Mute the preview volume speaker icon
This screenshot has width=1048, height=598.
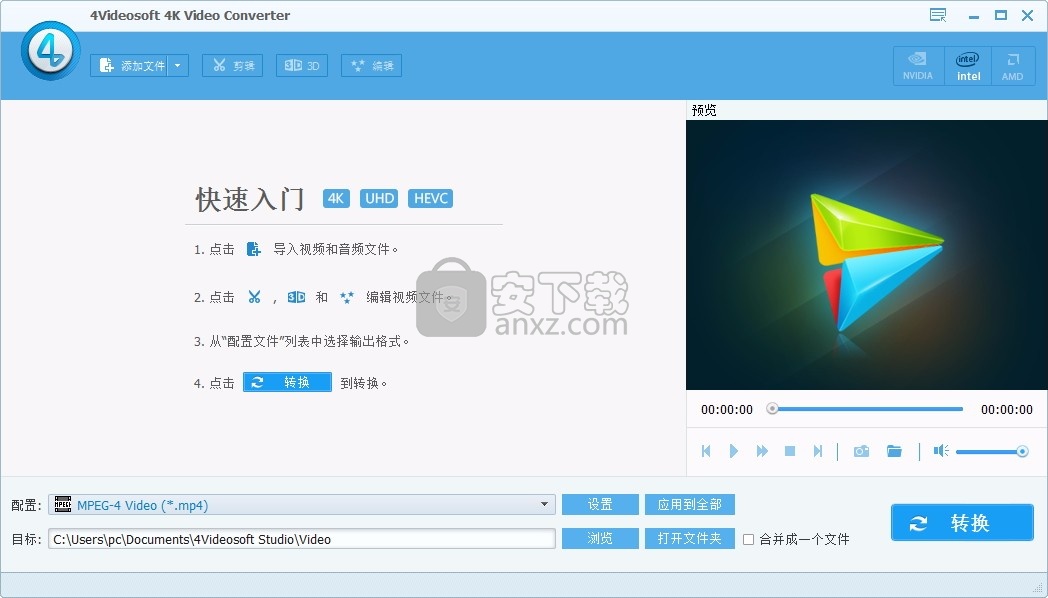[x=941, y=451]
